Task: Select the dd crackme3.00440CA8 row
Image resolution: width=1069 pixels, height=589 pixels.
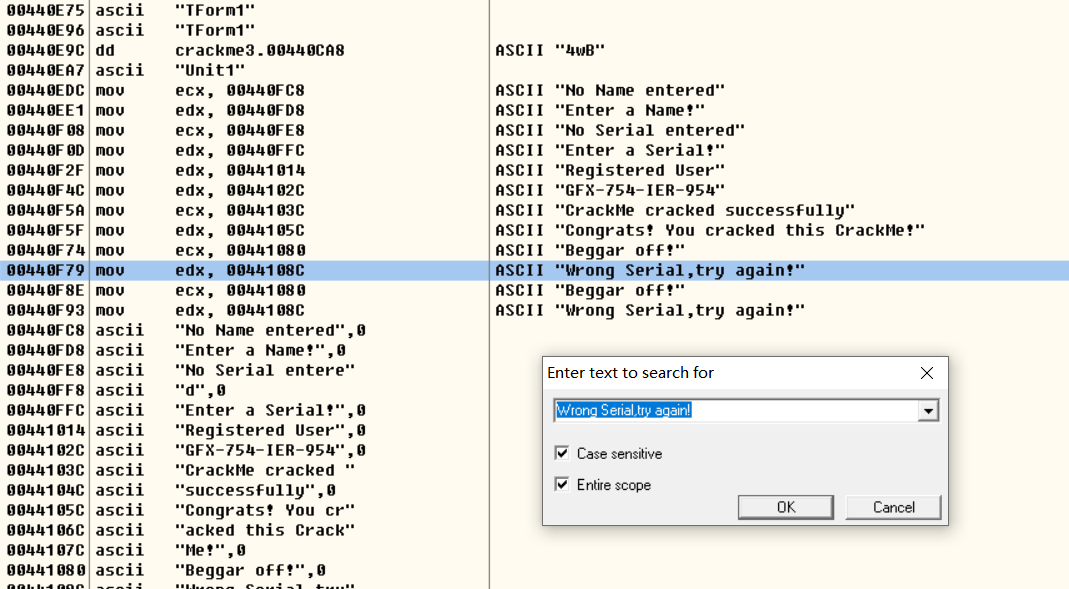Action: pos(240,50)
